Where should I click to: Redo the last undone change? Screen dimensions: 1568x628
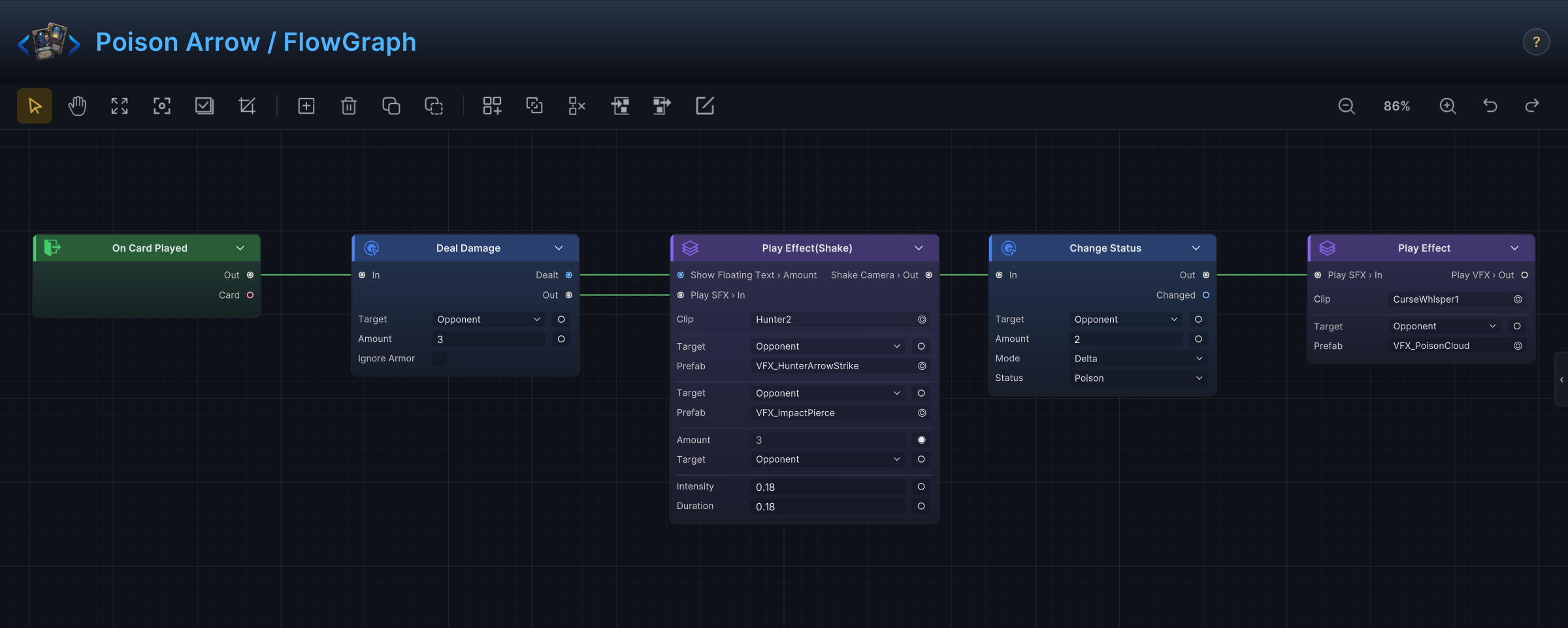coord(1532,106)
